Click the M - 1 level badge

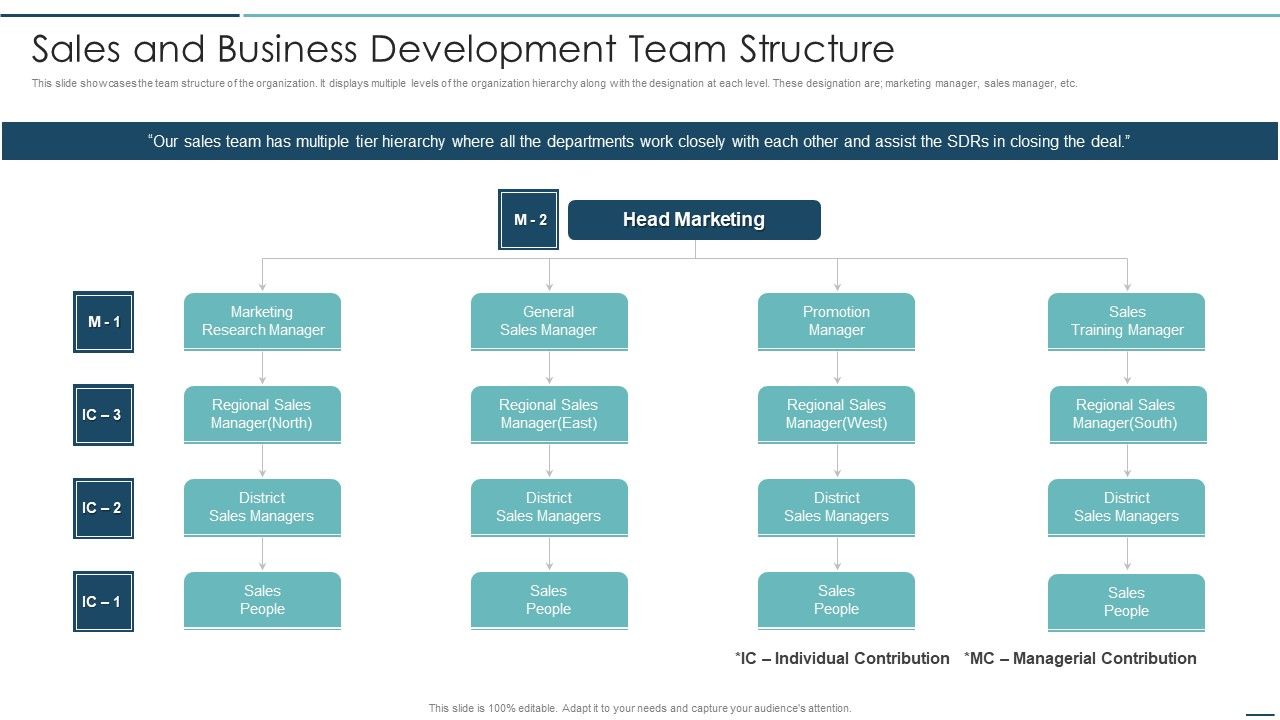pyautogui.click(x=103, y=322)
